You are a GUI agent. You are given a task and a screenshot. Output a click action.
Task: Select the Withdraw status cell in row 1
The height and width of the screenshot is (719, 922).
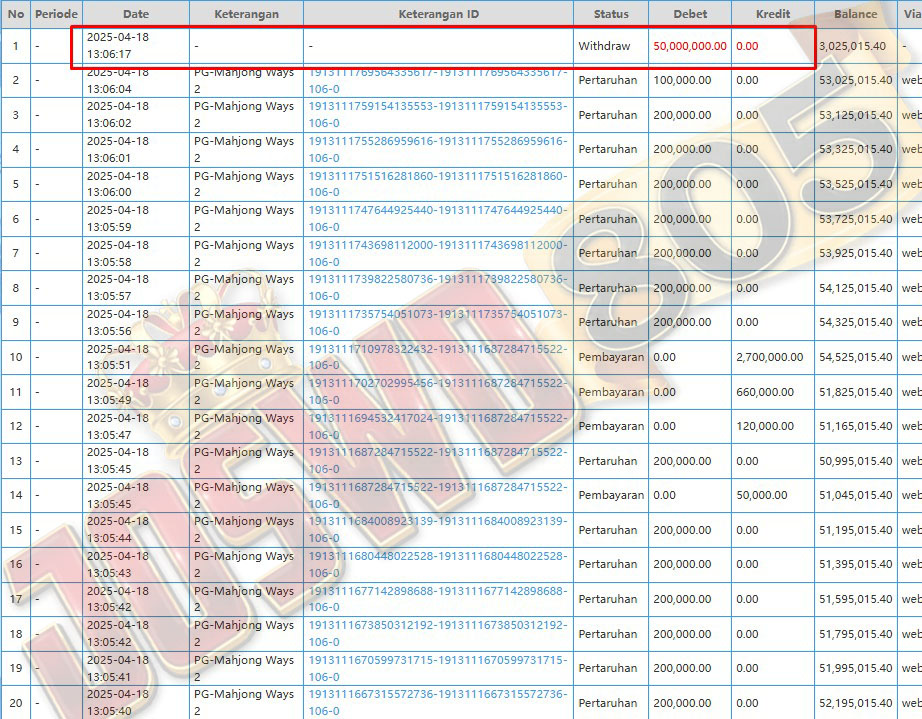click(603, 46)
